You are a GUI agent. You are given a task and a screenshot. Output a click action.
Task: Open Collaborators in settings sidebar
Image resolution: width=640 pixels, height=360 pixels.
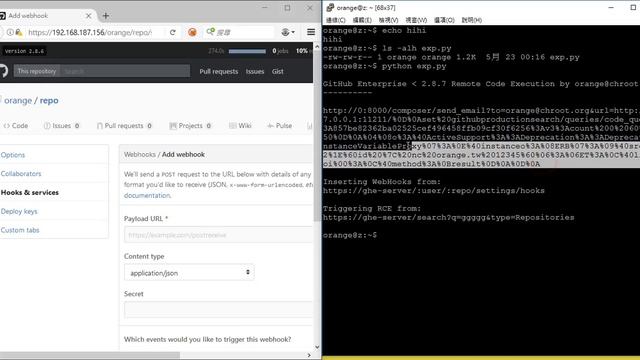click(x=21, y=173)
